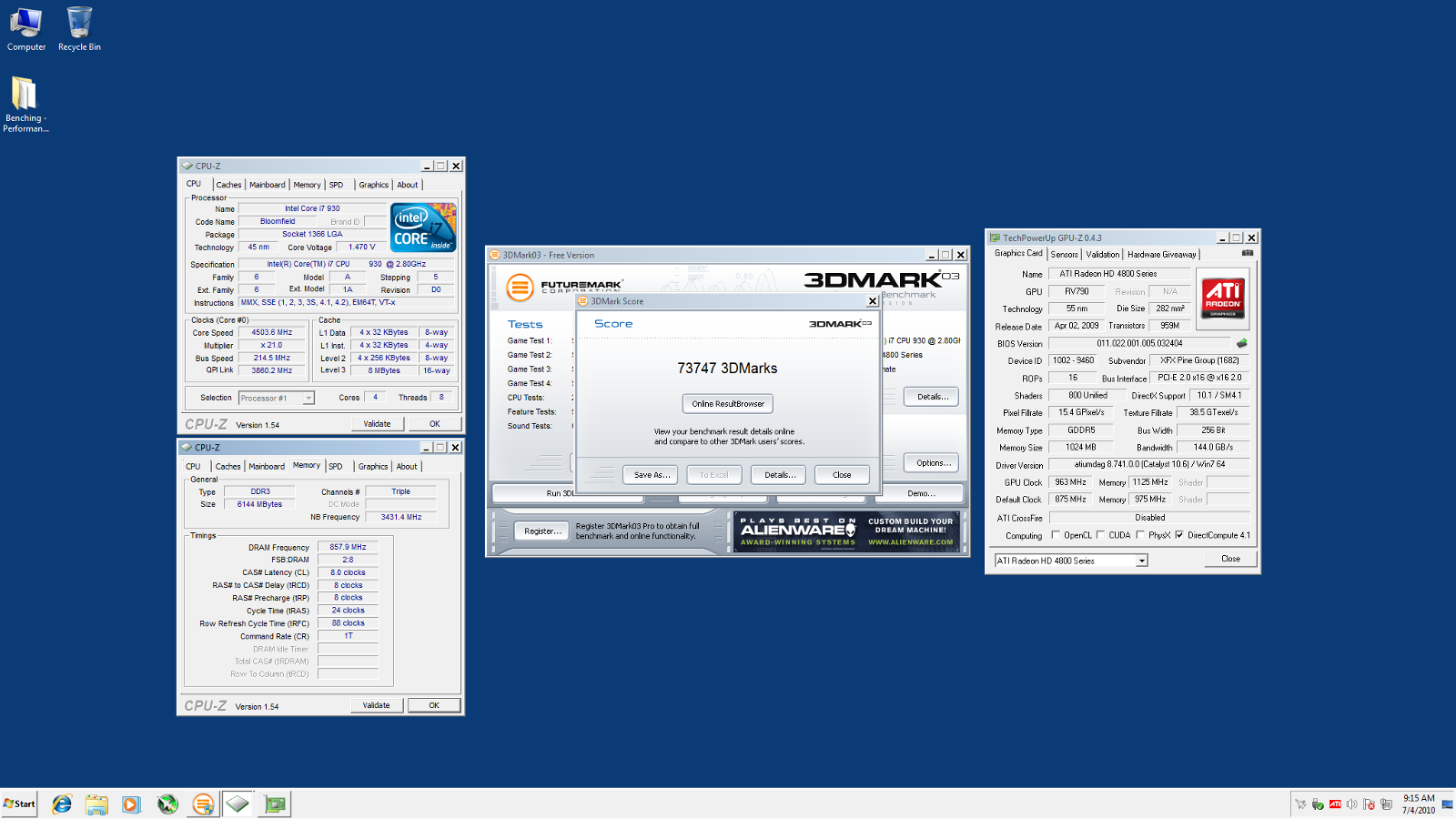Click the Demo button in 3DMark03
This screenshot has height=819, width=1456.
tap(921, 493)
